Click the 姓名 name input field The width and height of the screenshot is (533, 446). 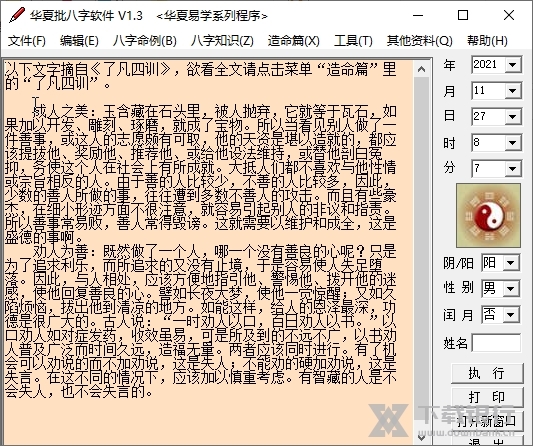point(496,343)
